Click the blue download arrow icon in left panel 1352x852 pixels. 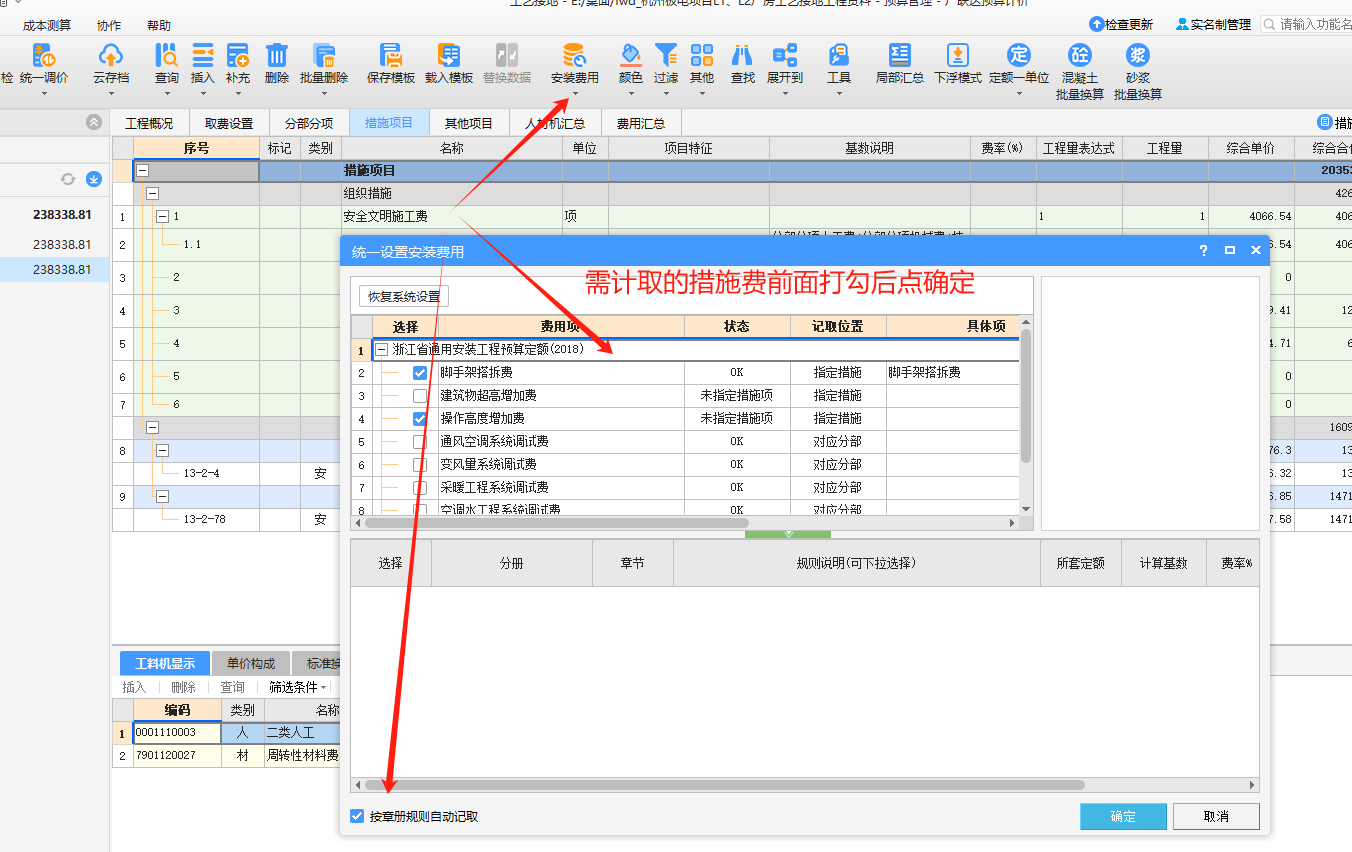[94, 179]
